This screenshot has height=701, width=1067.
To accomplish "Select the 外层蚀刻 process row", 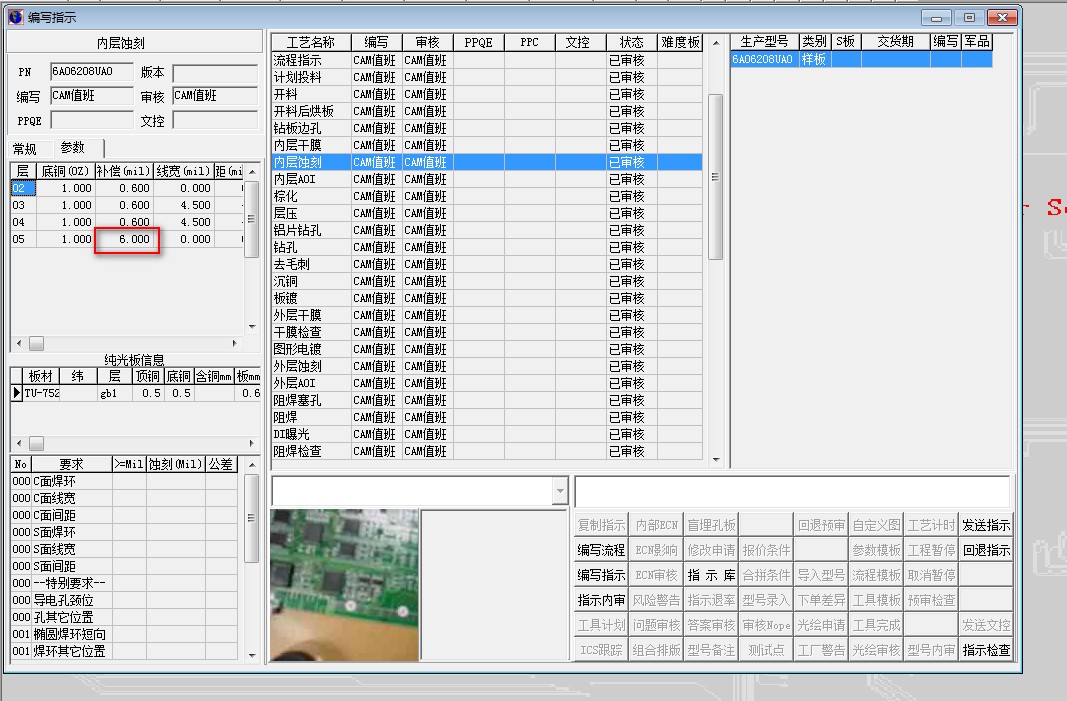I will (487, 366).
